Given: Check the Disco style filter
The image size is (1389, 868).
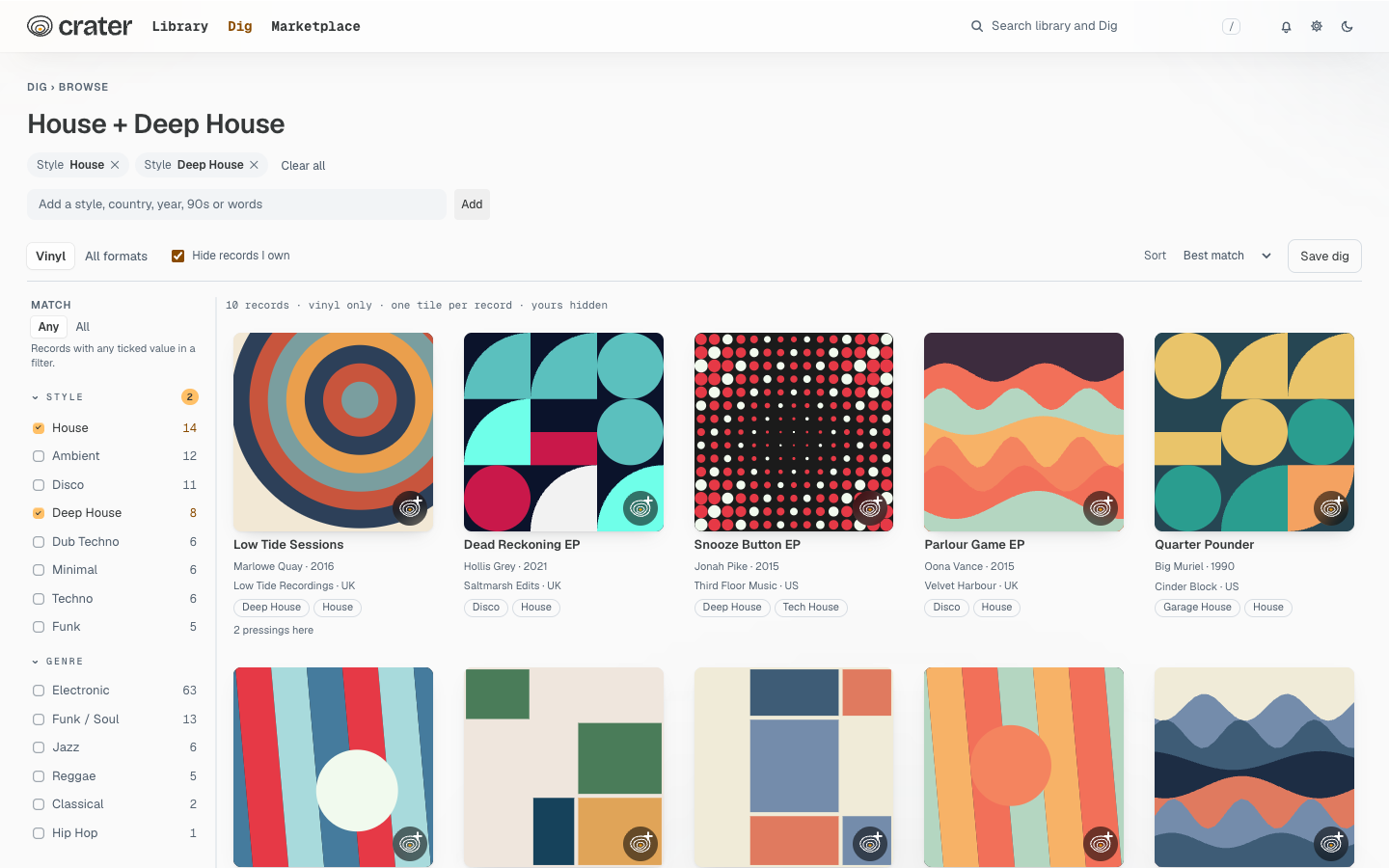Looking at the screenshot, I should [x=39, y=485].
